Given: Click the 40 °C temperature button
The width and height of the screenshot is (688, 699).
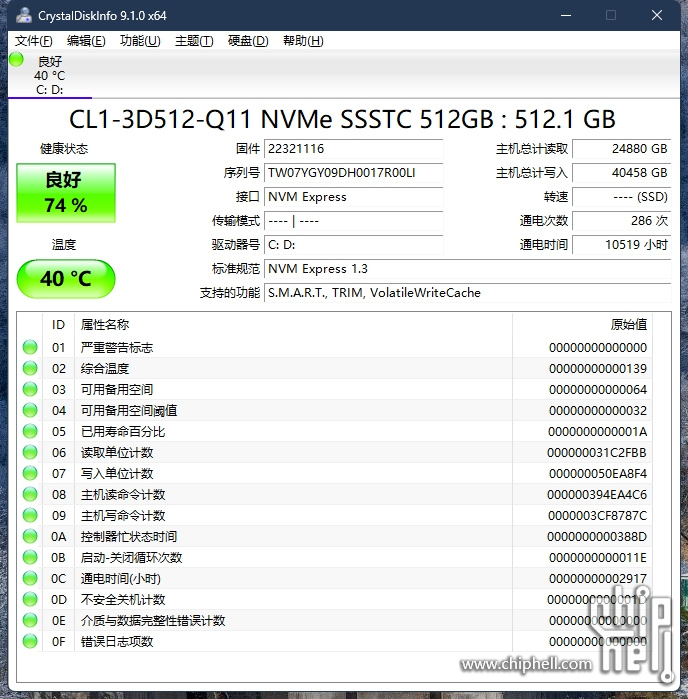Looking at the screenshot, I should click(66, 279).
